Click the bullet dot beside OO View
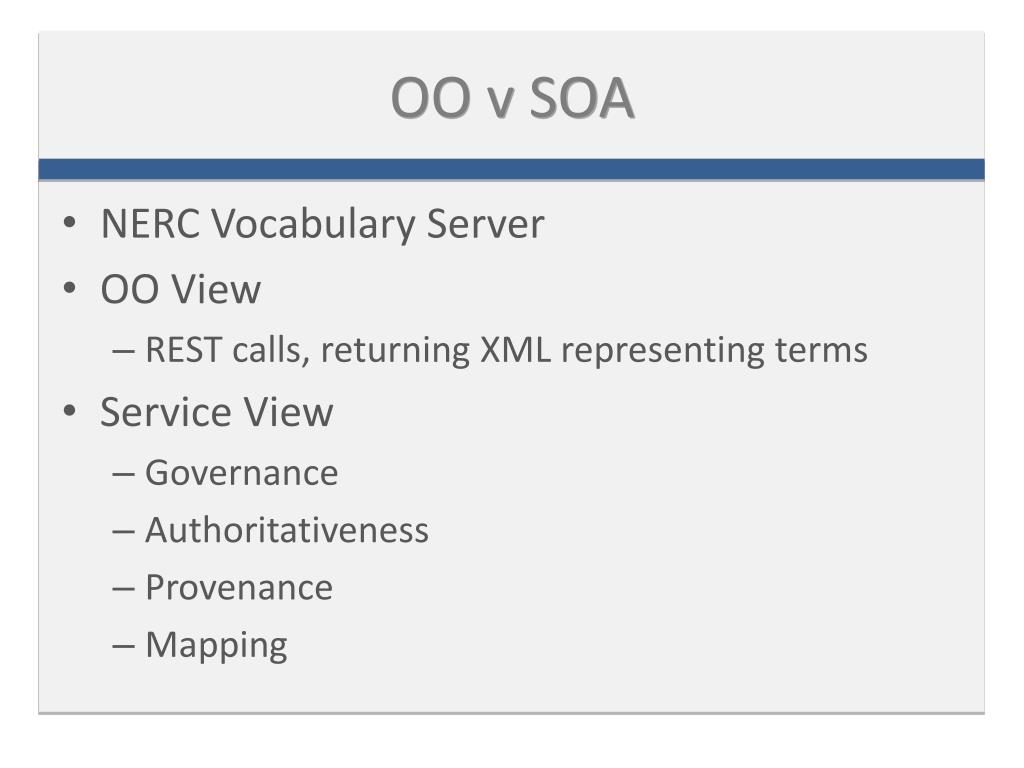The width and height of the screenshot is (1024, 768). point(70,288)
